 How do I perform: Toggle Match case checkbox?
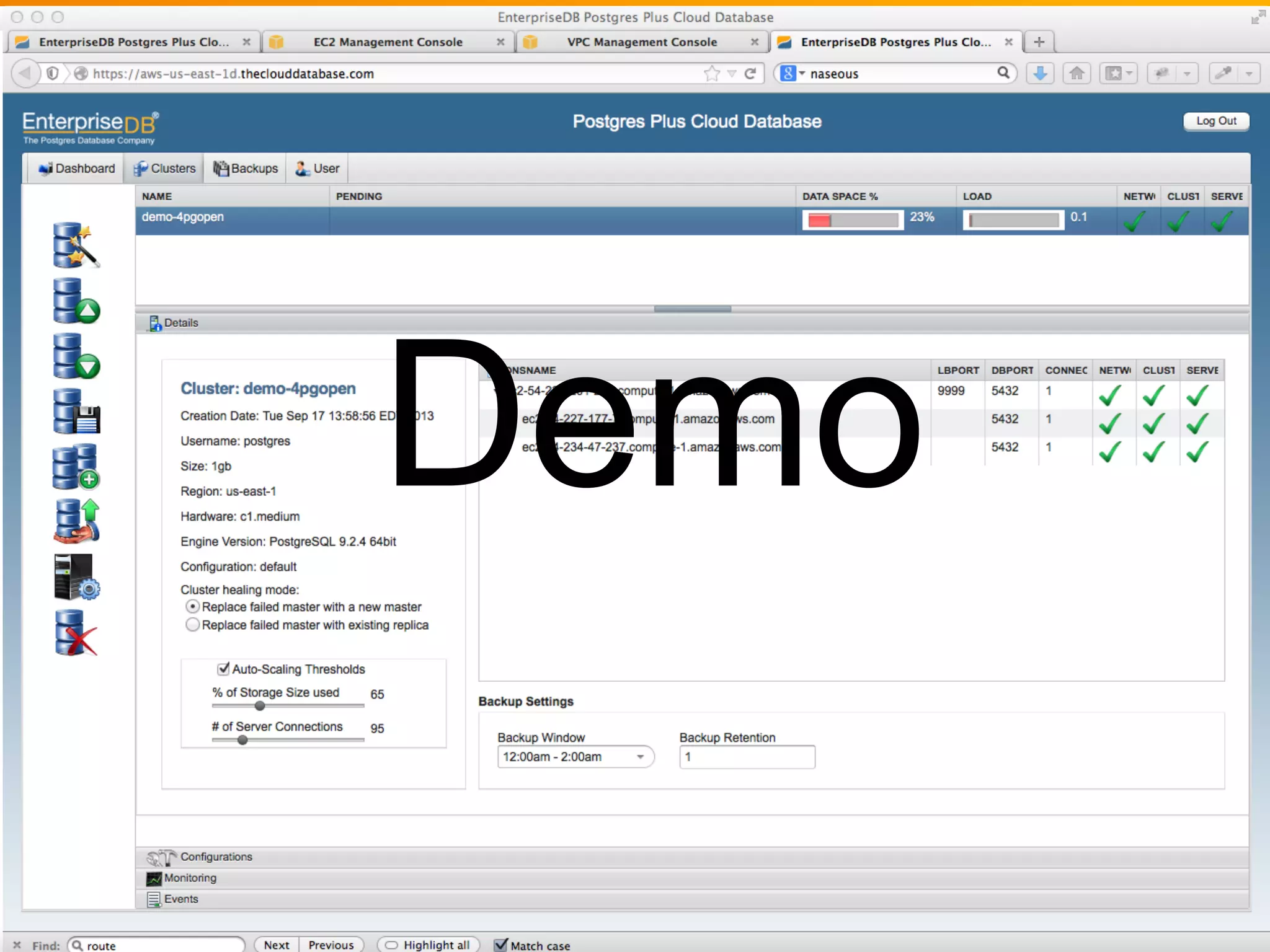(500, 945)
